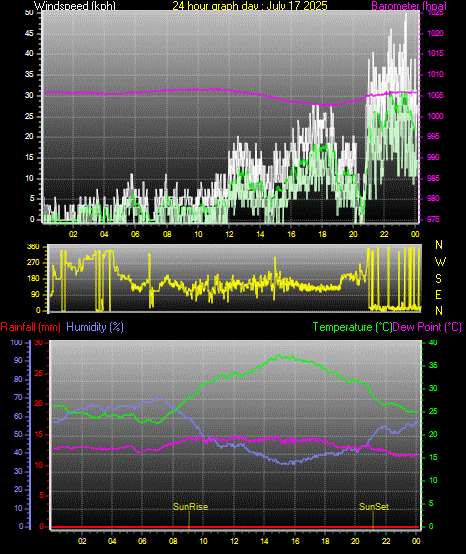466x554 pixels.
Task: Click the 'Temperature (°C)' legend label
Action: pyautogui.click(x=352, y=327)
